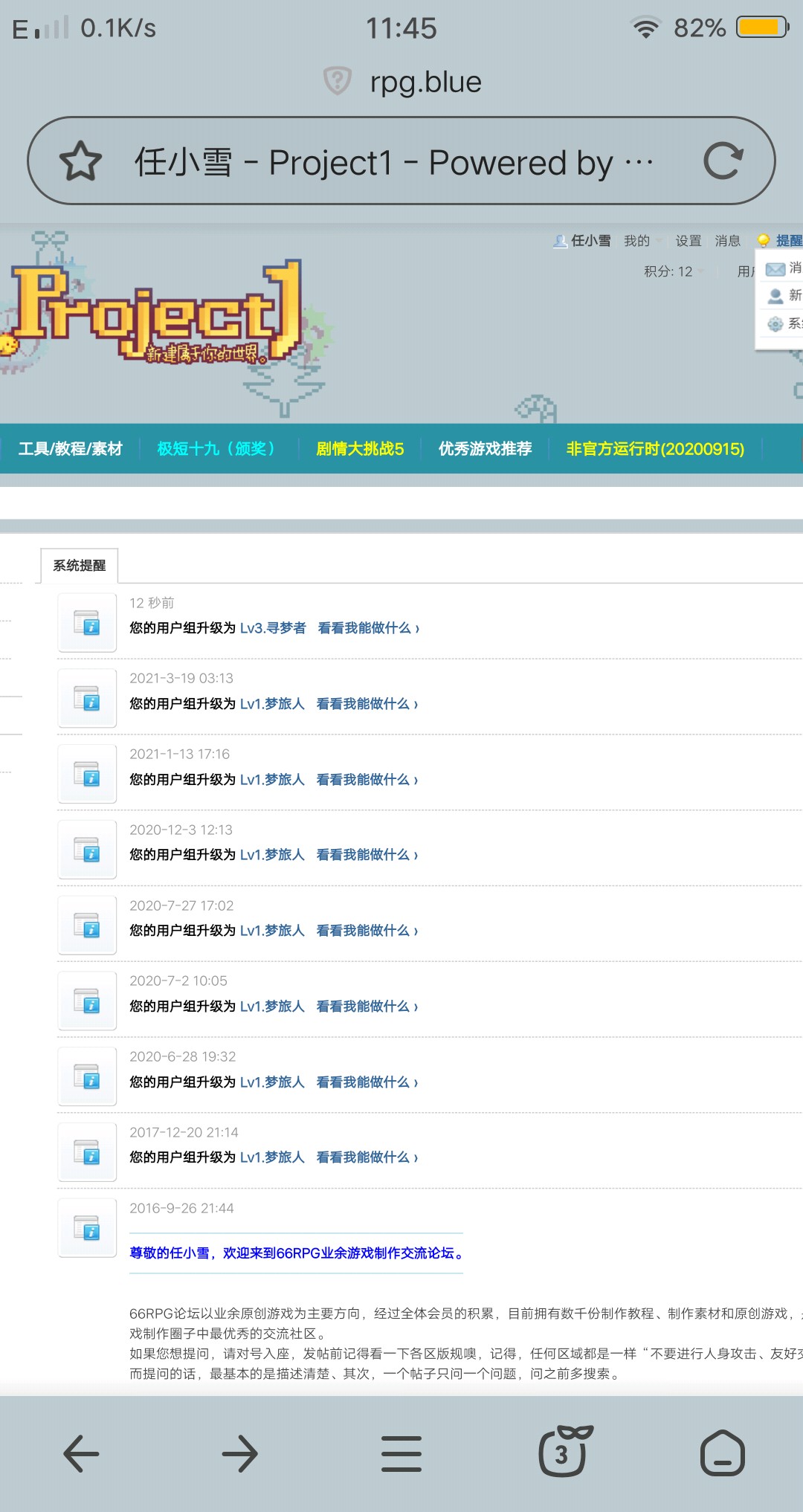Click the Lv1.梦旅人 link dated 2020-6-28 19:32

tap(272, 1082)
